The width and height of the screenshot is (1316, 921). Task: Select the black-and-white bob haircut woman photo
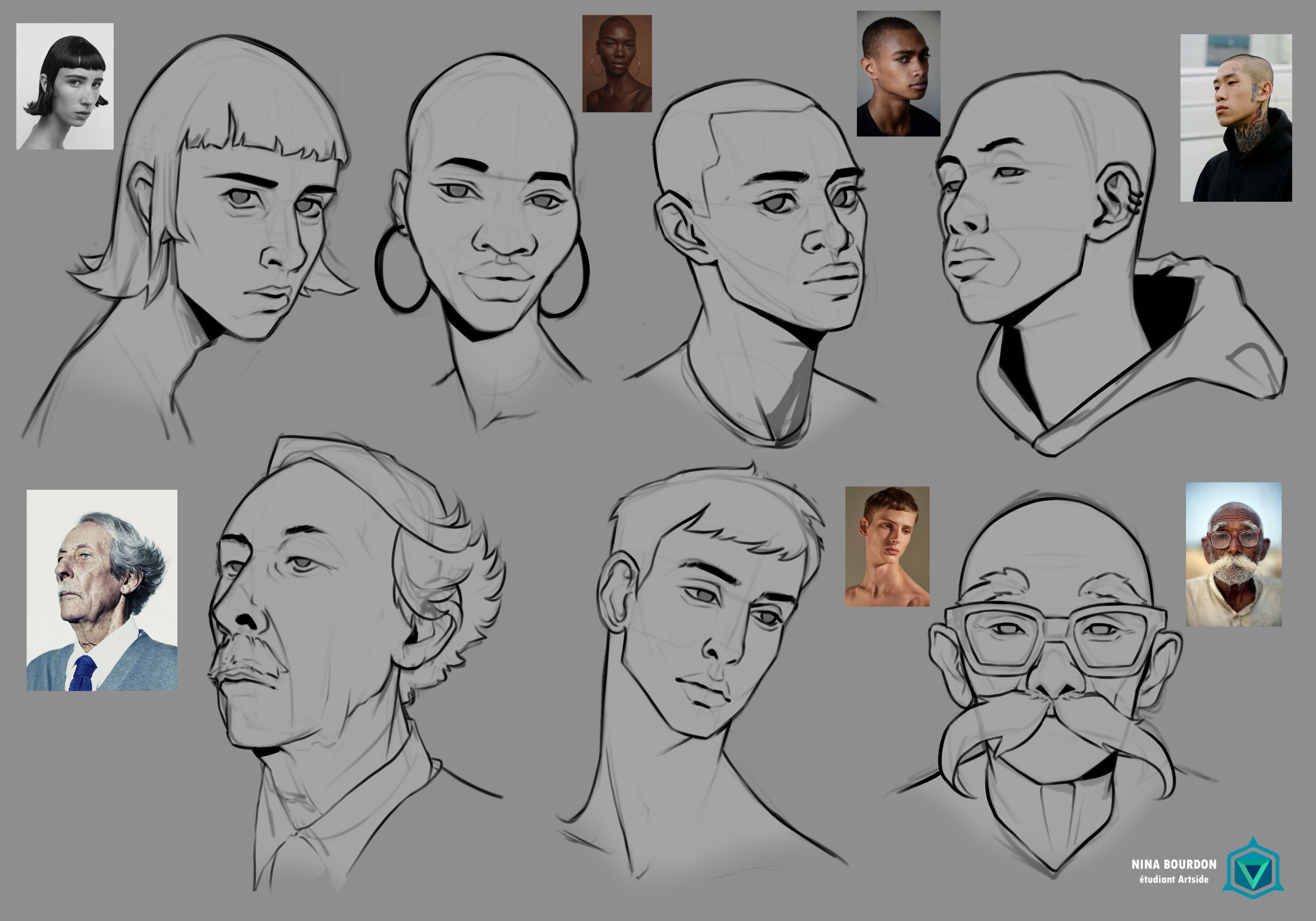[65, 86]
